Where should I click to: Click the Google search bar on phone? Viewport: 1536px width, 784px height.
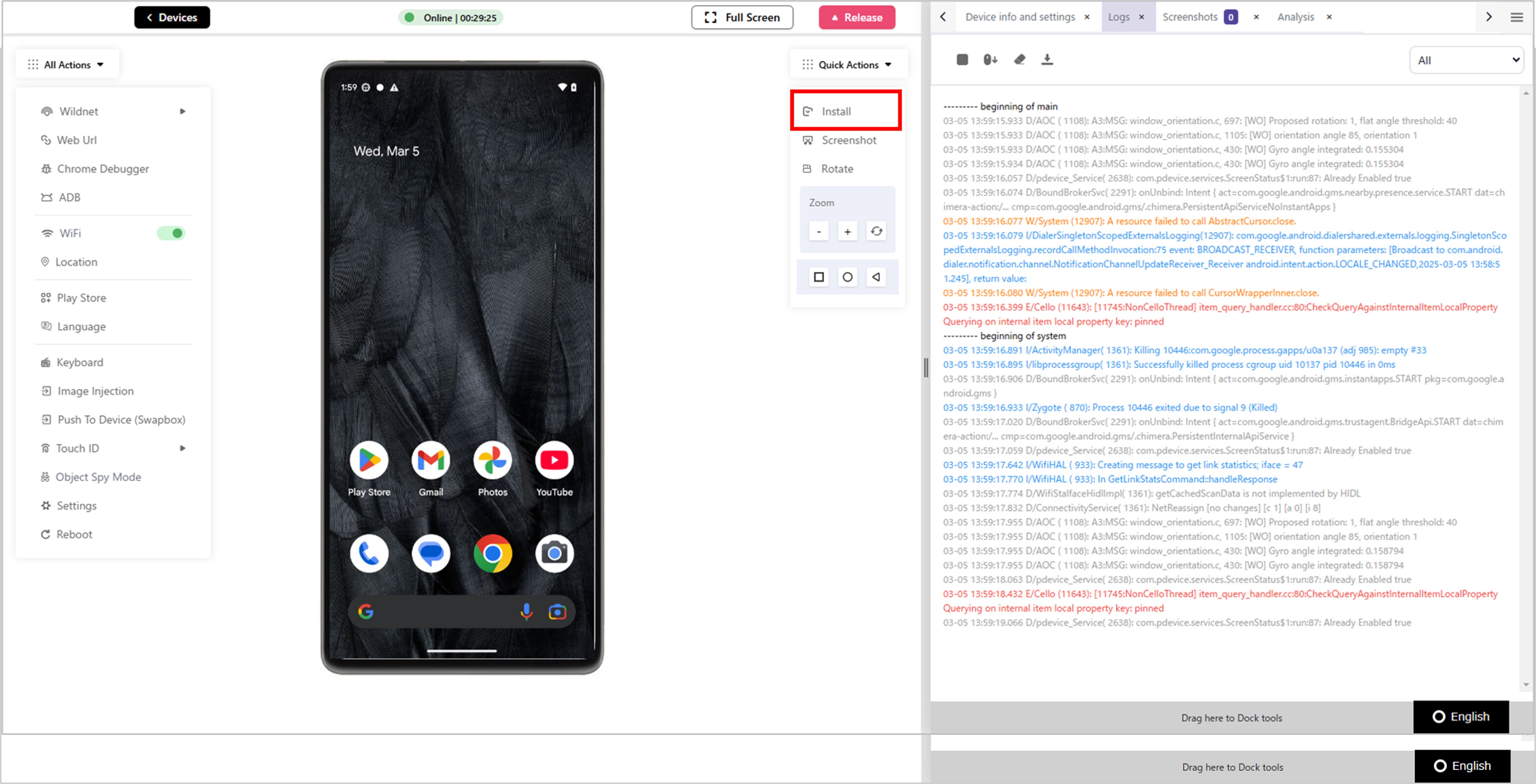point(461,612)
